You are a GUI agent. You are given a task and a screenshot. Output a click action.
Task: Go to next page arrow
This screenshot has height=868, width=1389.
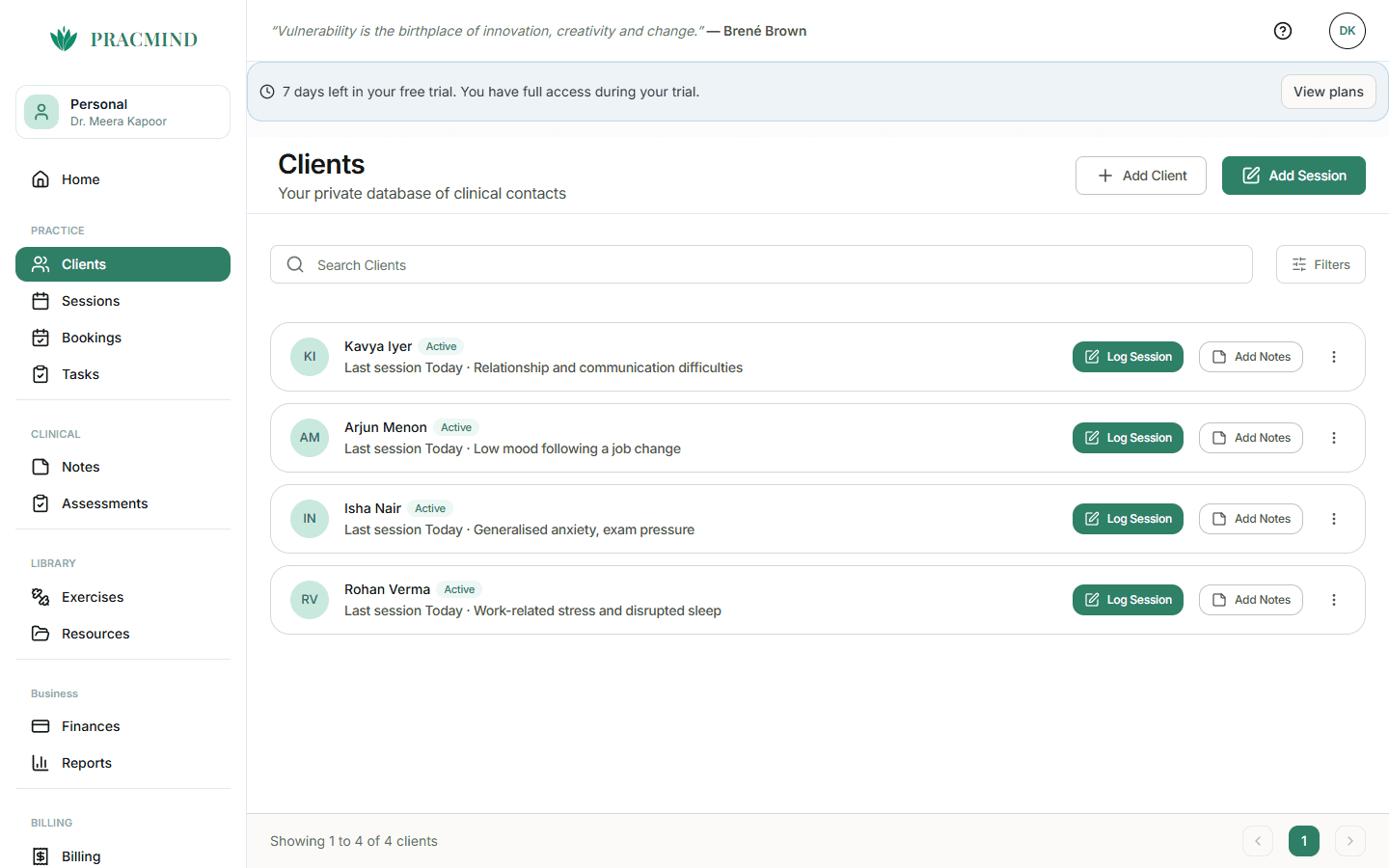(x=1350, y=841)
